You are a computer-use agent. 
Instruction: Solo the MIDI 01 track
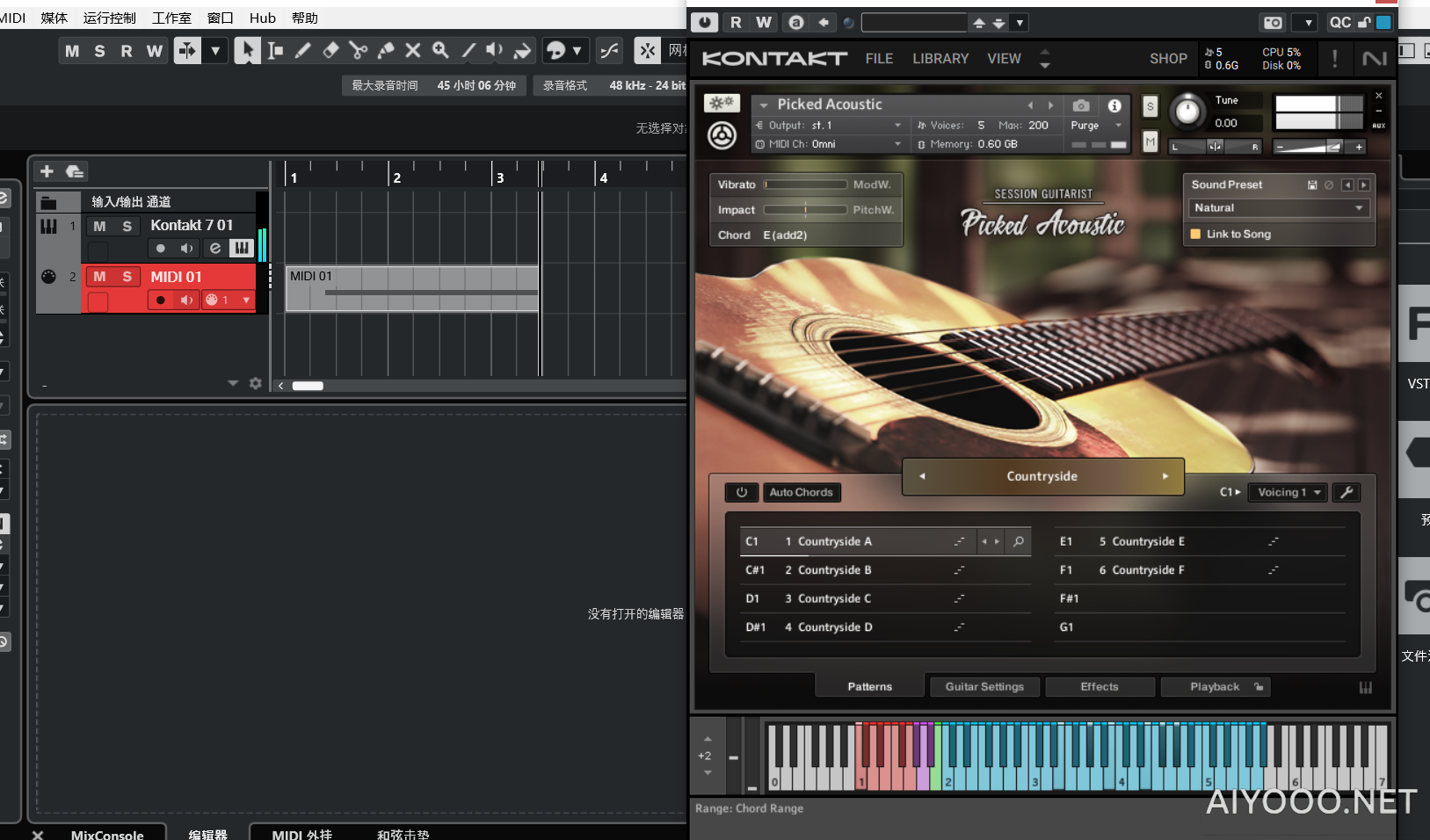pos(127,277)
